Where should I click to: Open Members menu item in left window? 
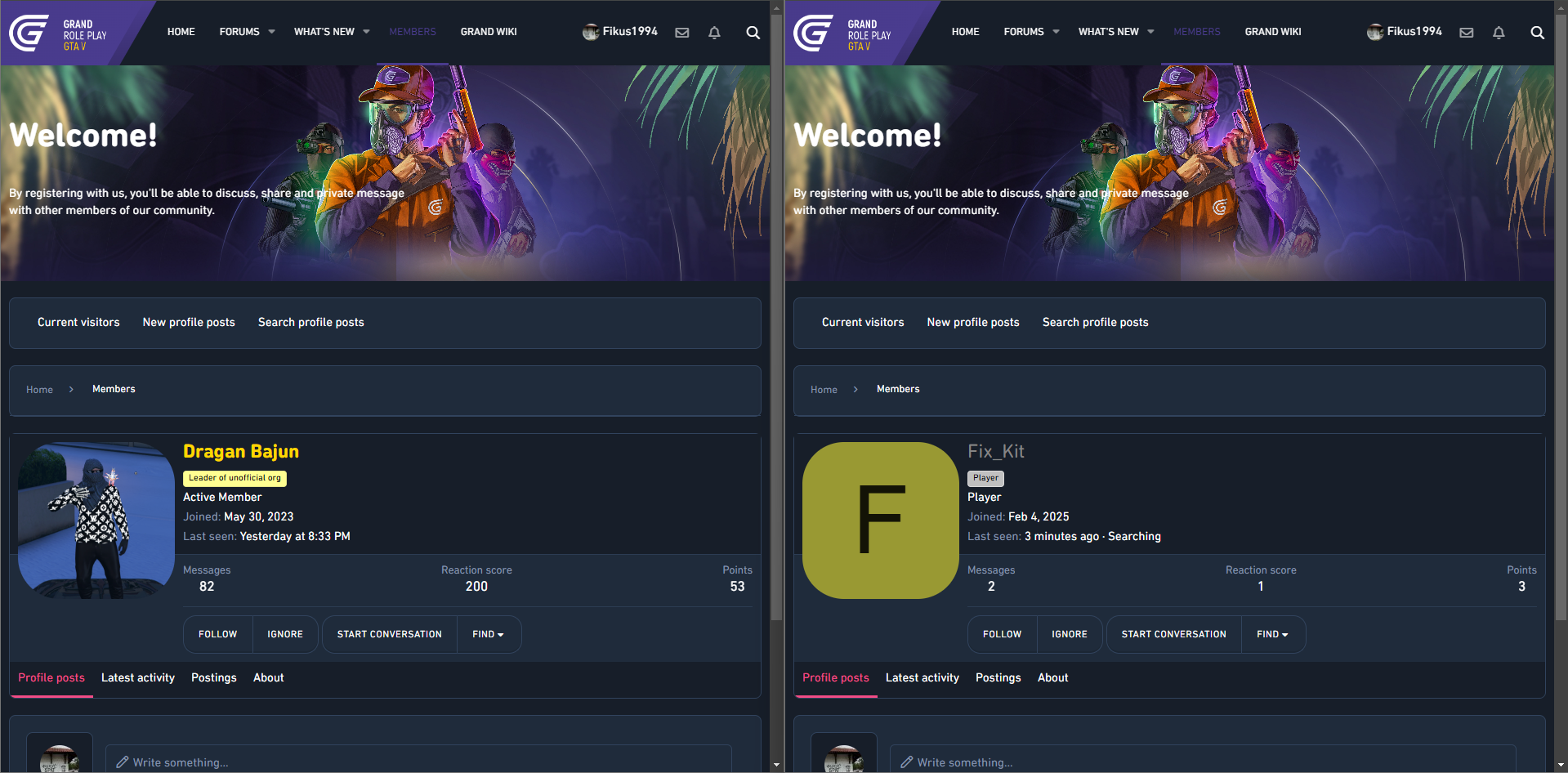click(413, 32)
